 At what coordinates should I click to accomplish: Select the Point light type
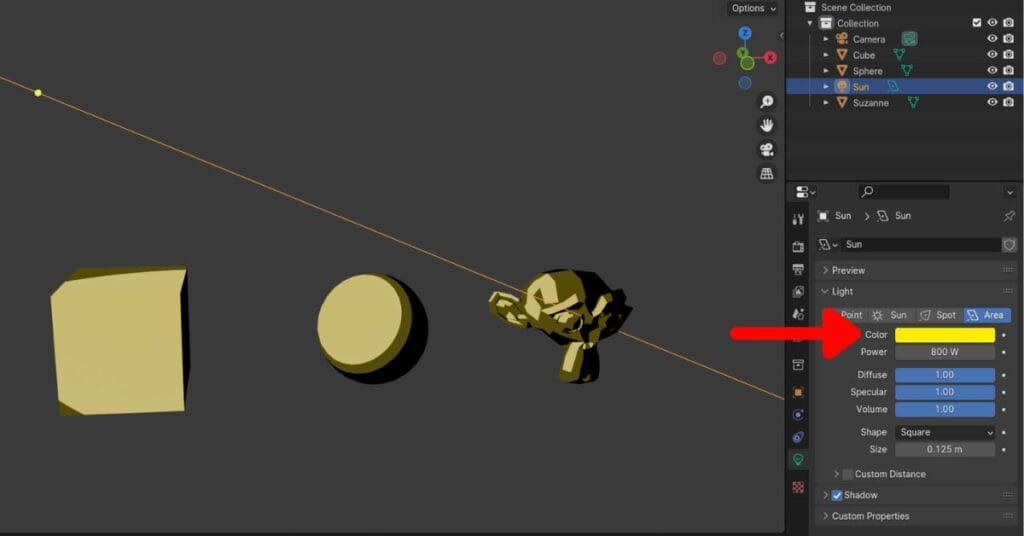[x=850, y=315]
